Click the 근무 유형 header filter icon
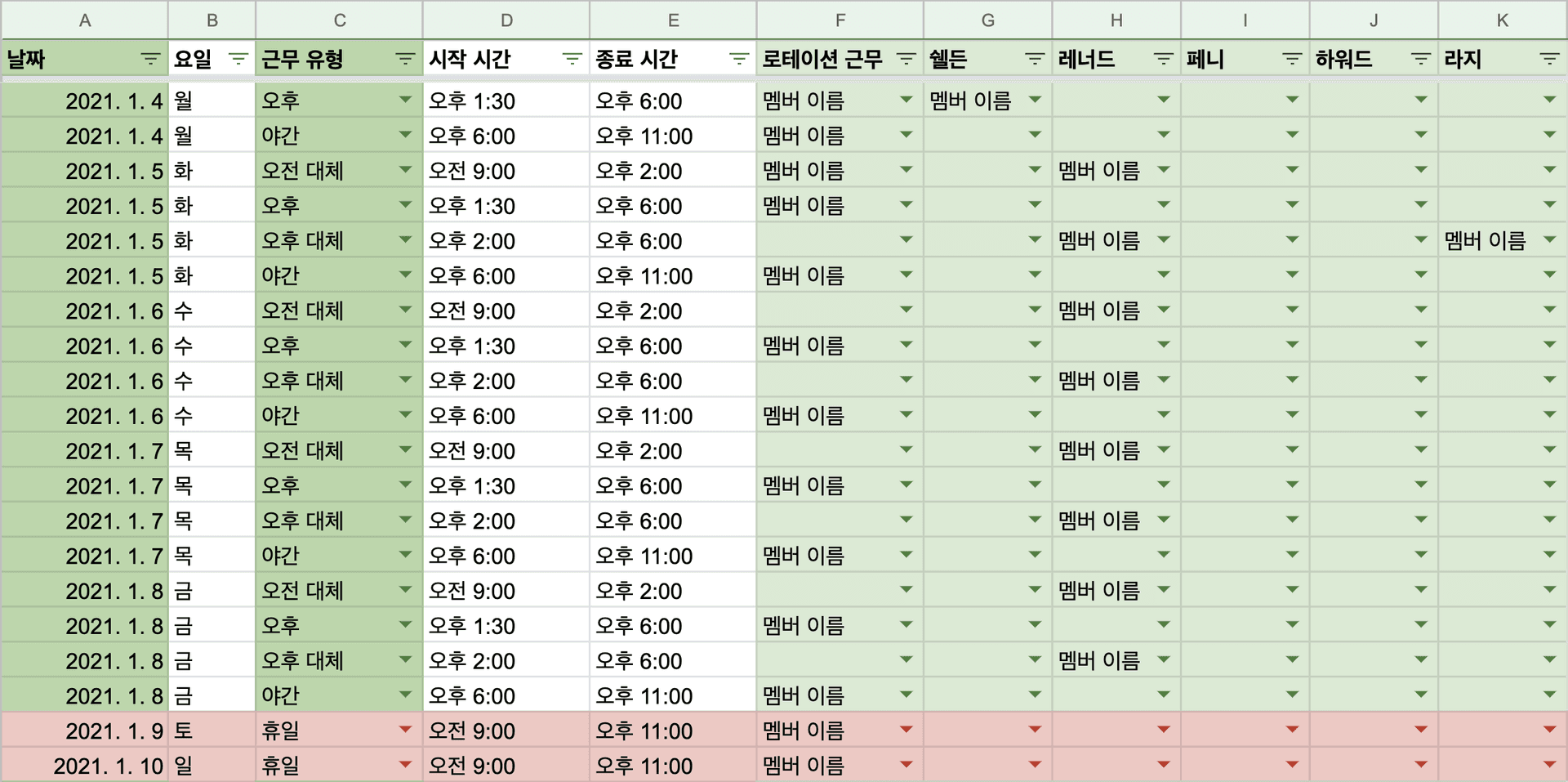Screen dimensions: 1568x782 pyautogui.click(x=405, y=59)
